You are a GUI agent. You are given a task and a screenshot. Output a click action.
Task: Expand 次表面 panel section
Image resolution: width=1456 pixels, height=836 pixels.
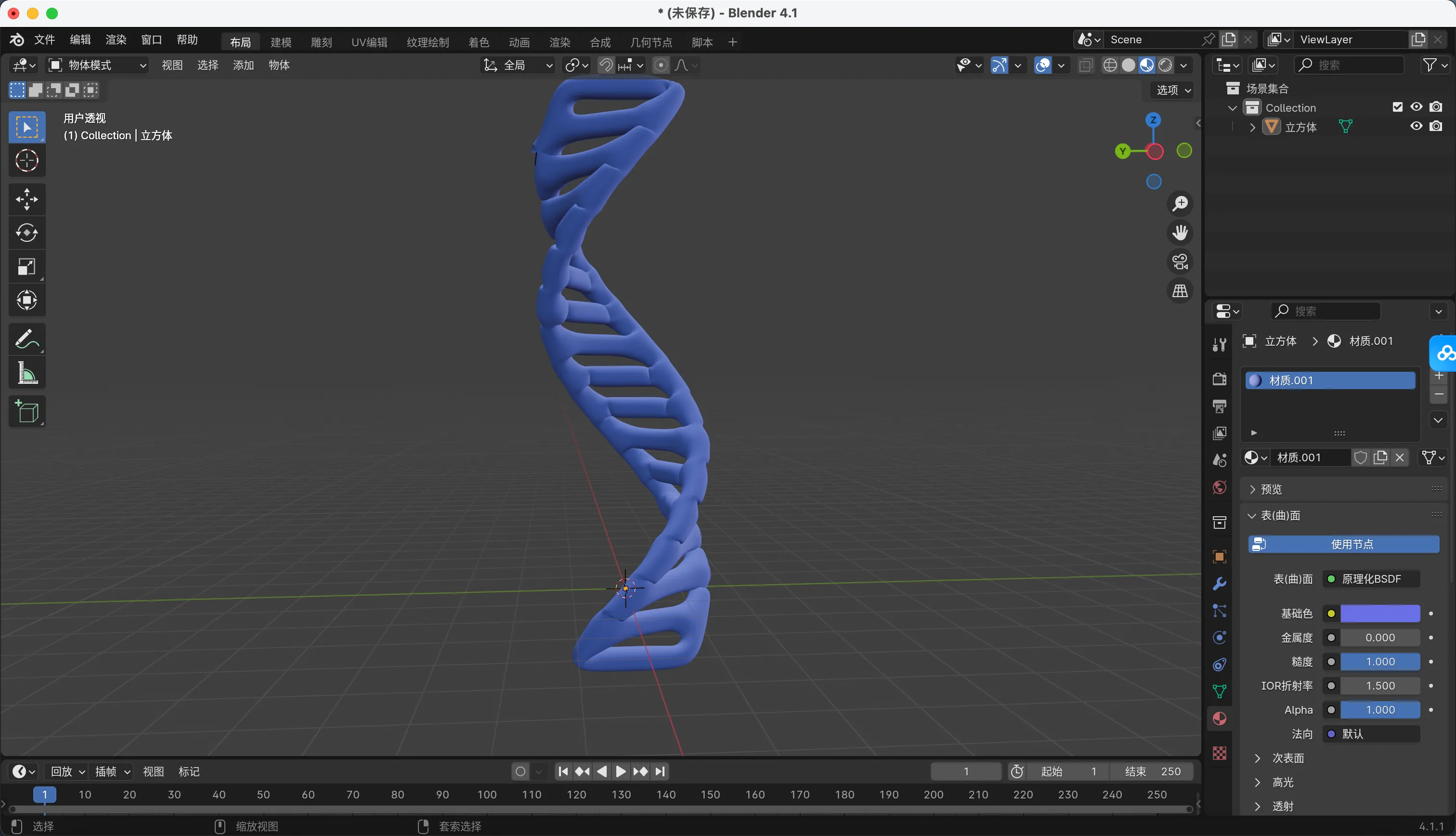(x=1287, y=758)
